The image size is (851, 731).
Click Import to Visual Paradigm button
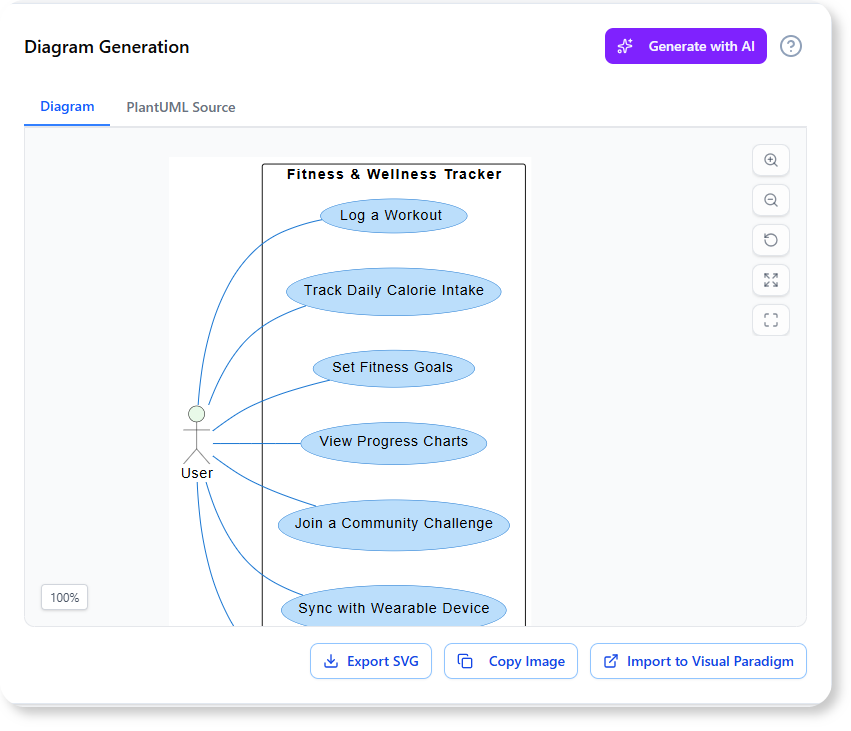698,661
